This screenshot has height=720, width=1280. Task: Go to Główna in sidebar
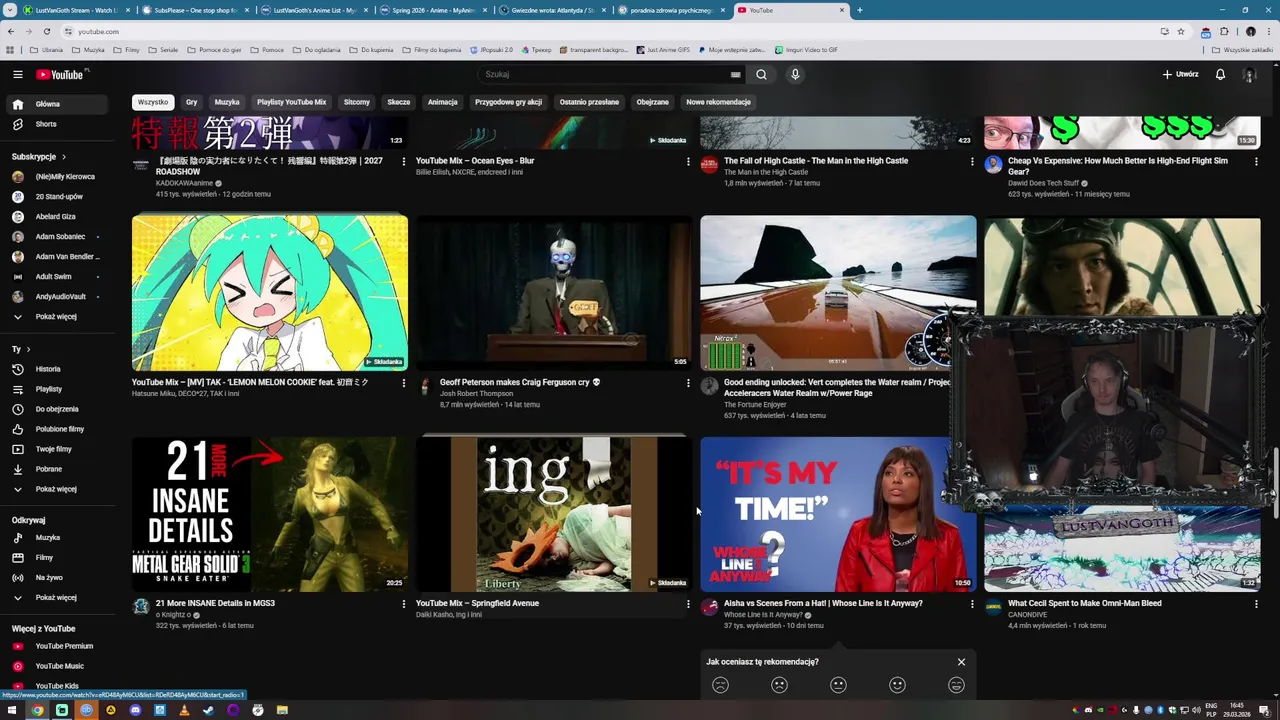pos(58,104)
